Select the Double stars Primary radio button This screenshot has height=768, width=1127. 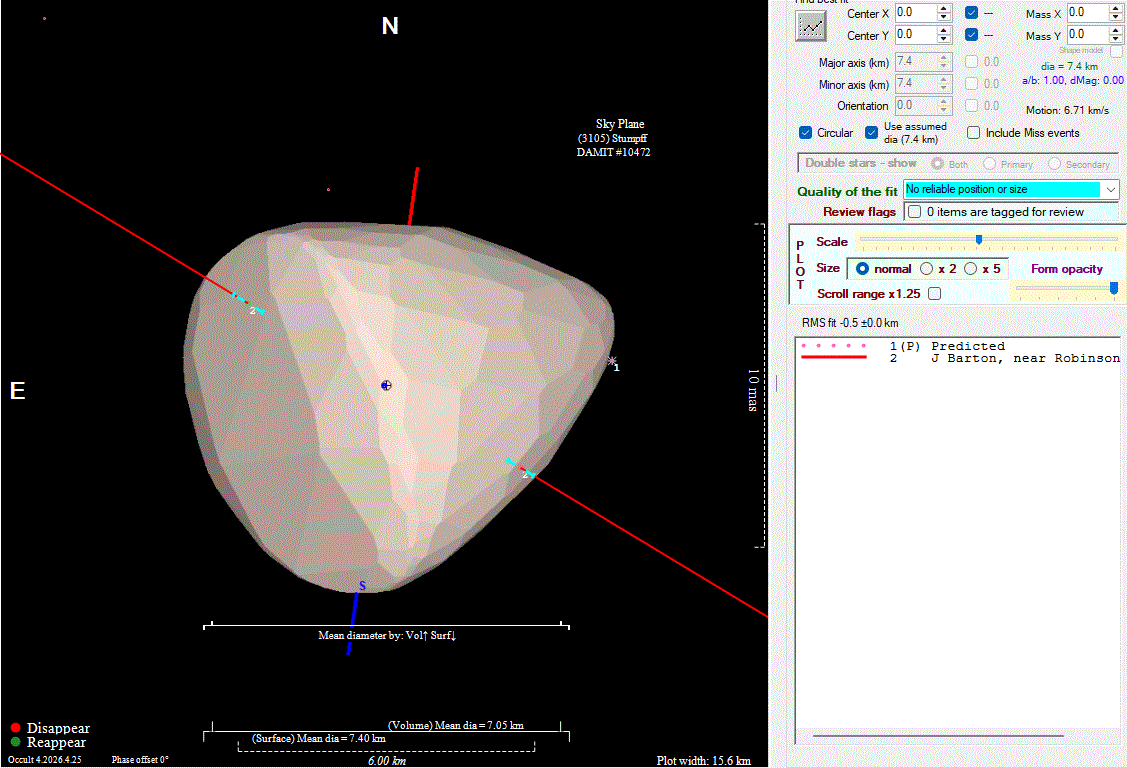(x=989, y=164)
